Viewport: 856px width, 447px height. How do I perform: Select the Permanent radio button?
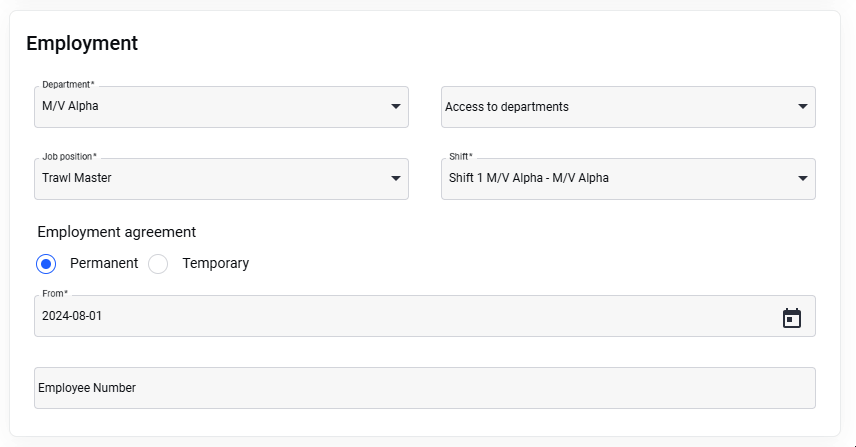[x=46, y=264]
